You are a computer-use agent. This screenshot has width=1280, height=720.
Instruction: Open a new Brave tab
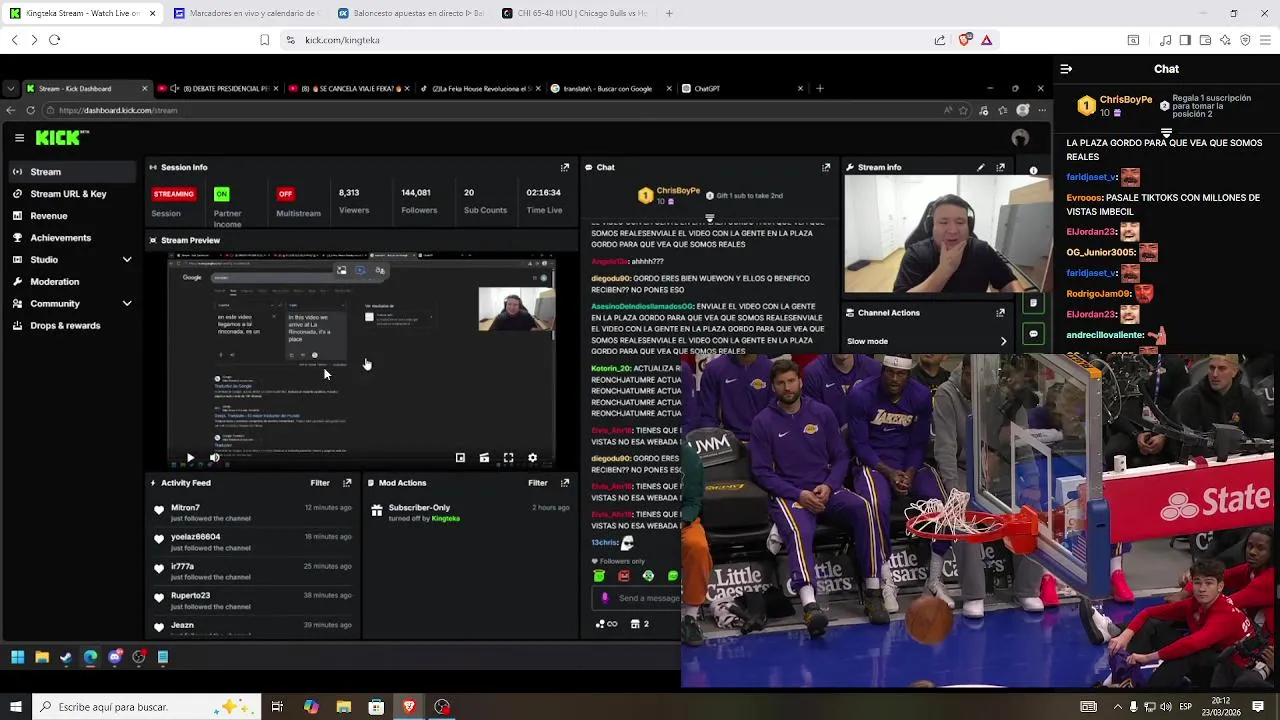pos(669,13)
